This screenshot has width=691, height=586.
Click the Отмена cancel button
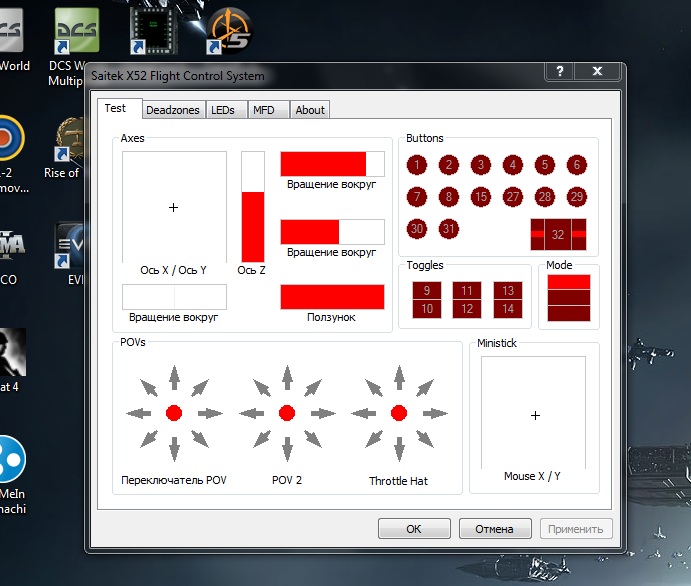[495, 529]
